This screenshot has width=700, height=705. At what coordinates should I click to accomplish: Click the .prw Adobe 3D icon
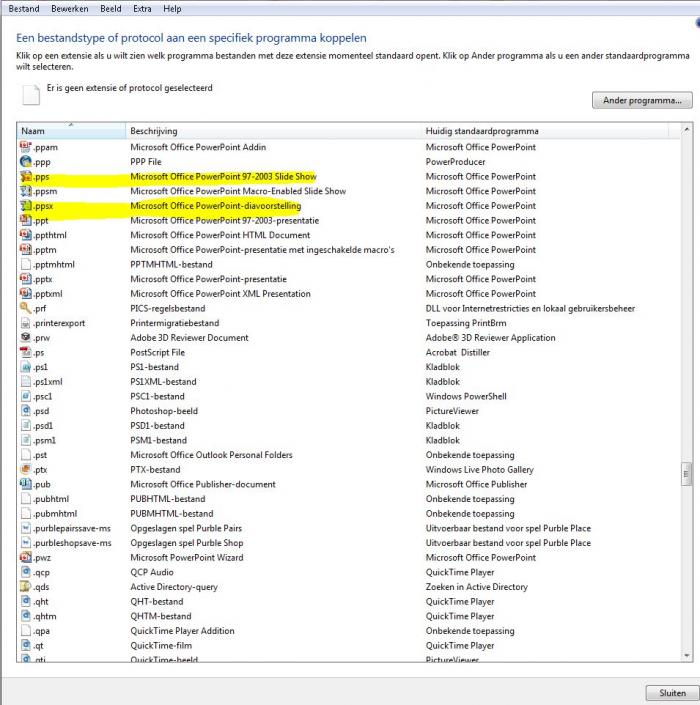tap(26, 337)
